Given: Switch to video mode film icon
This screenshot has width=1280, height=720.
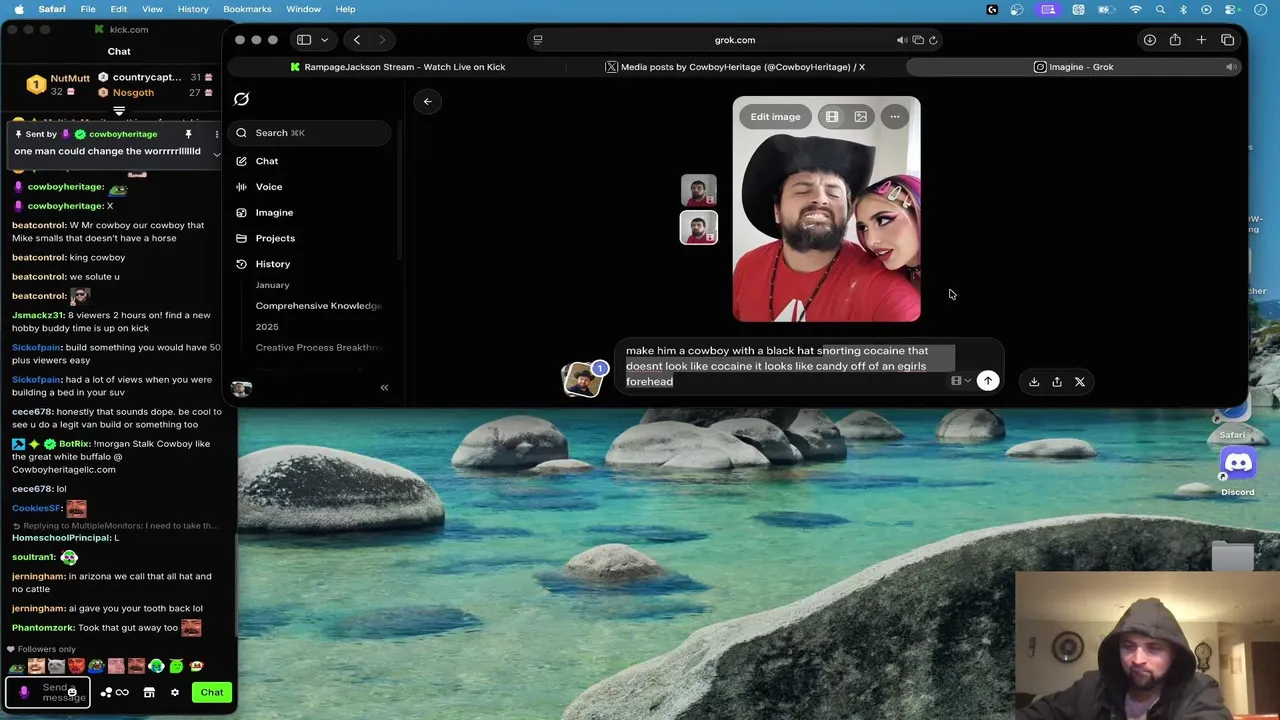Looking at the screenshot, I should pyautogui.click(x=832, y=117).
